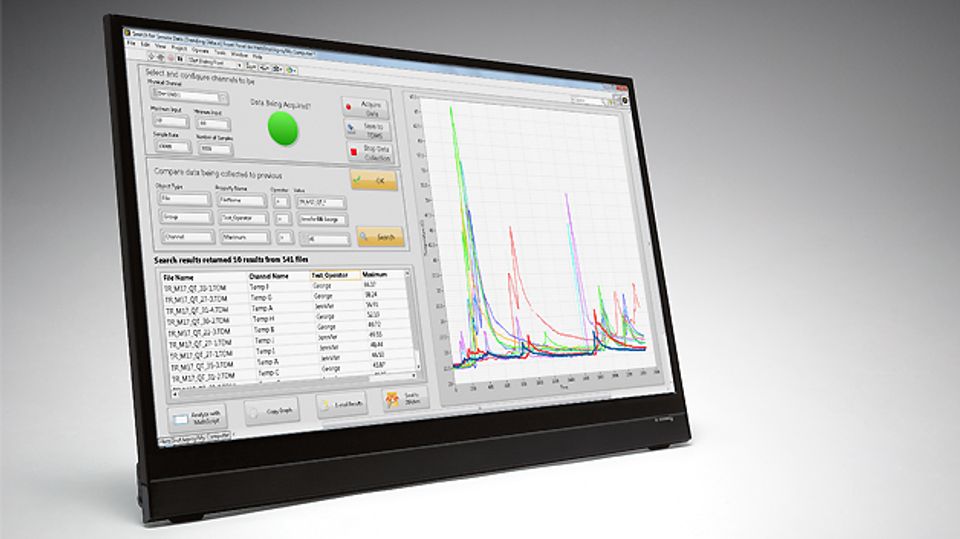Click the red Abort Execution toolbar icon
The image size is (960, 539).
tap(170, 58)
